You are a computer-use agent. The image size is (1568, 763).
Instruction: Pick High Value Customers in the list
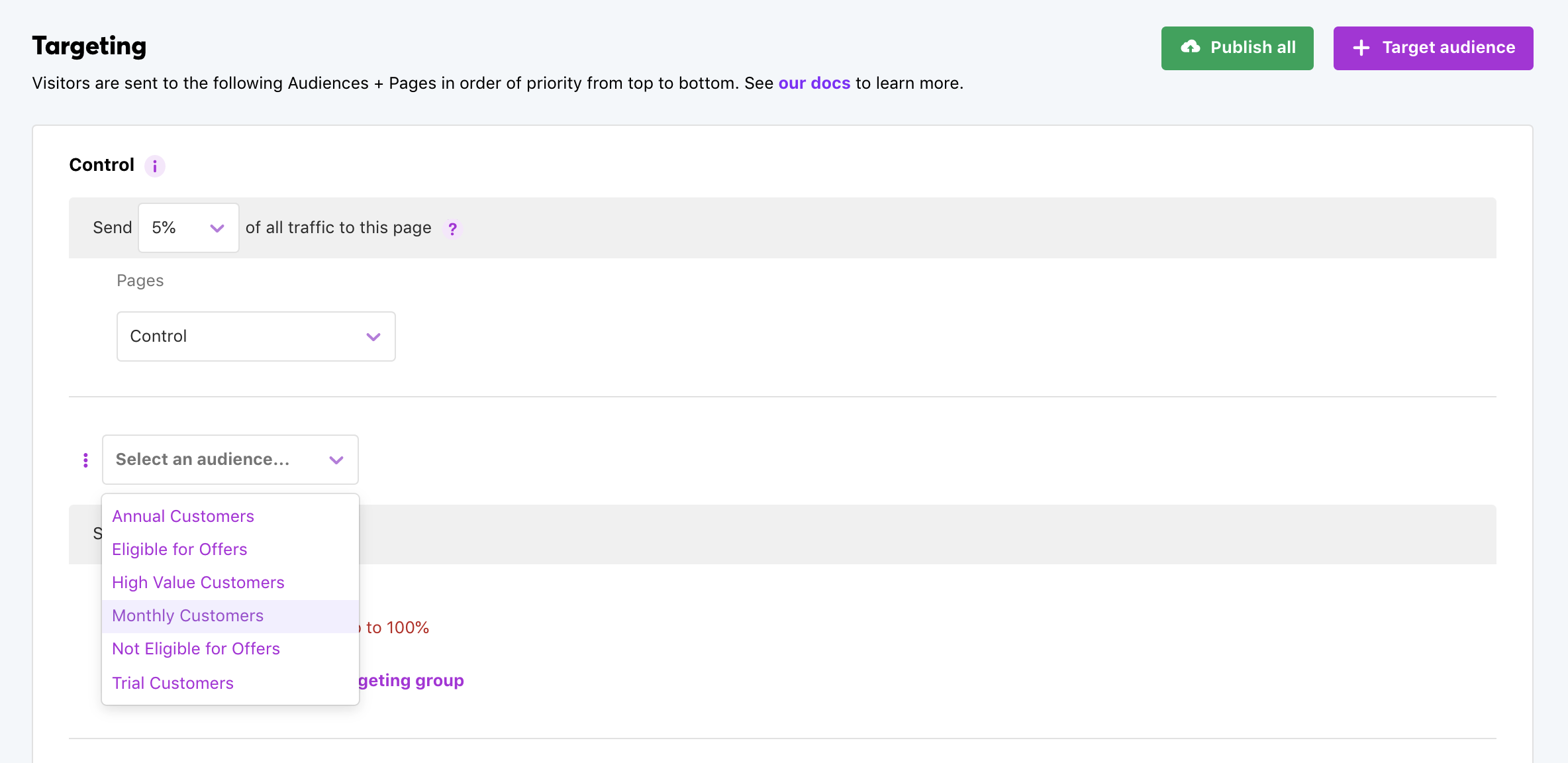[x=198, y=583]
